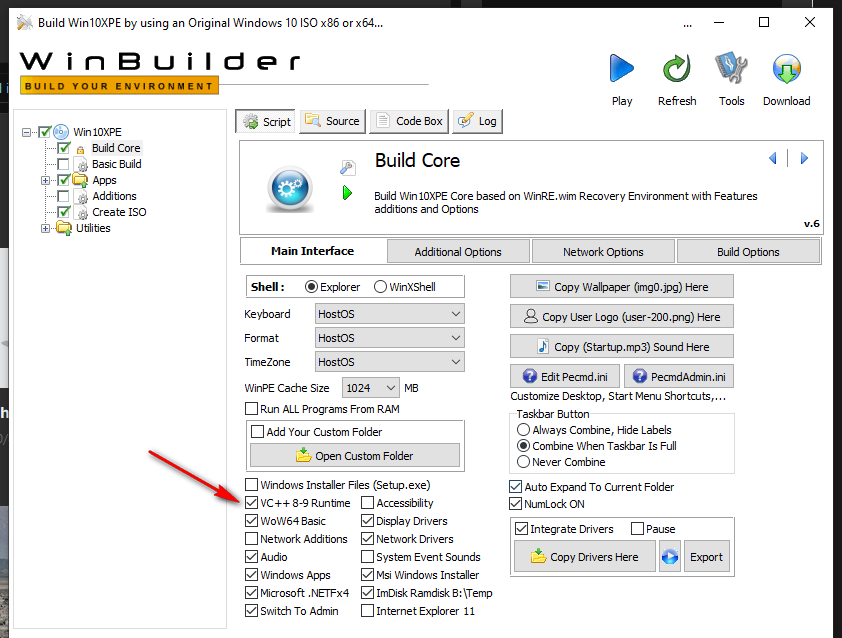Expand the Apps tree node
The image size is (842, 638).
point(46,180)
